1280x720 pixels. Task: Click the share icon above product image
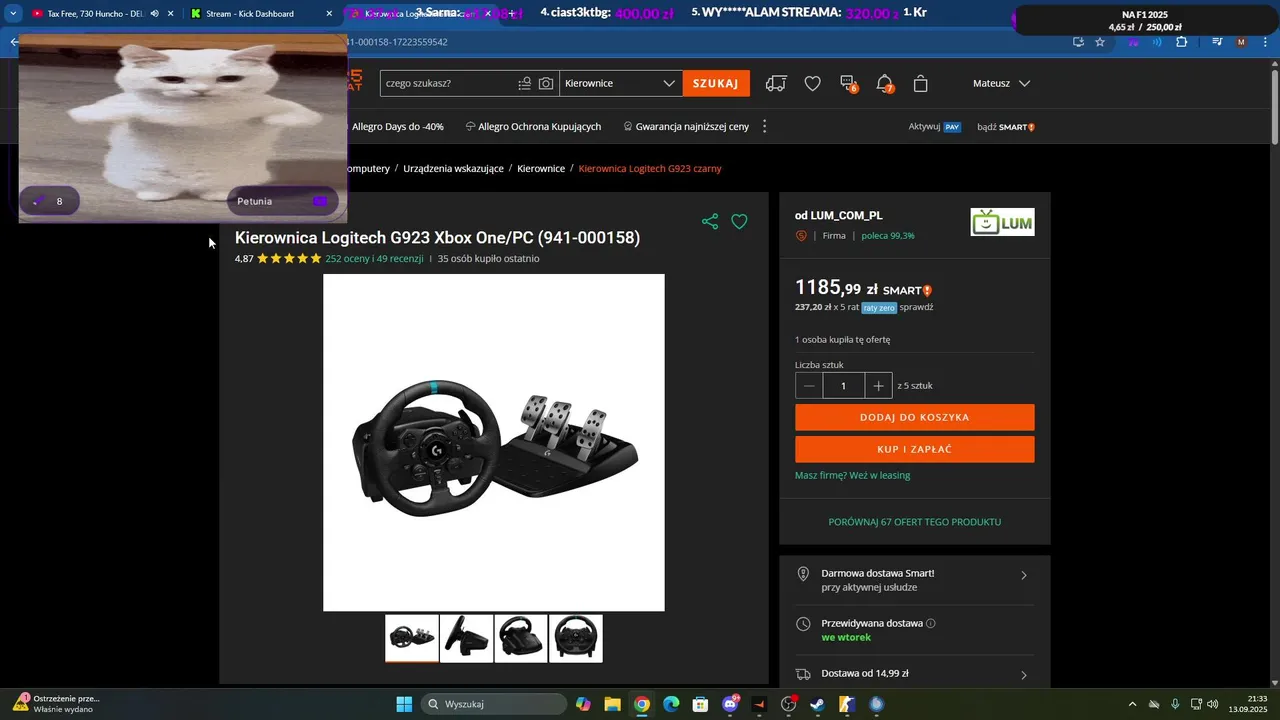click(710, 222)
